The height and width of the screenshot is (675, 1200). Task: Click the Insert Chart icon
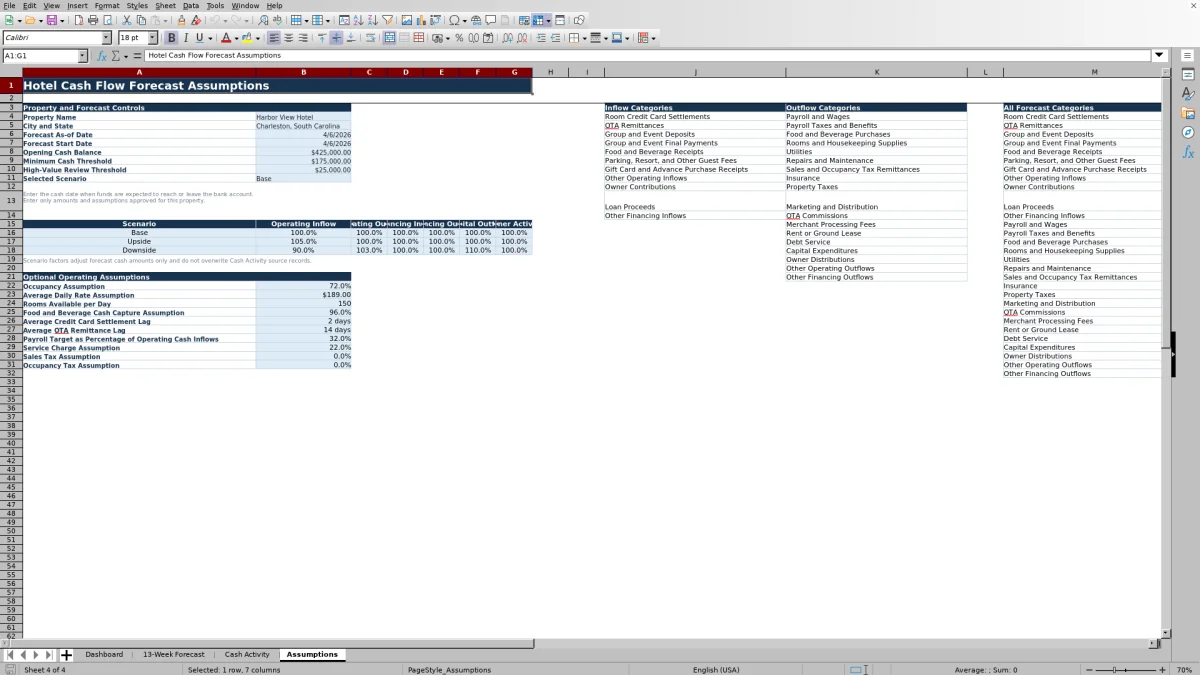coord(421,20)
